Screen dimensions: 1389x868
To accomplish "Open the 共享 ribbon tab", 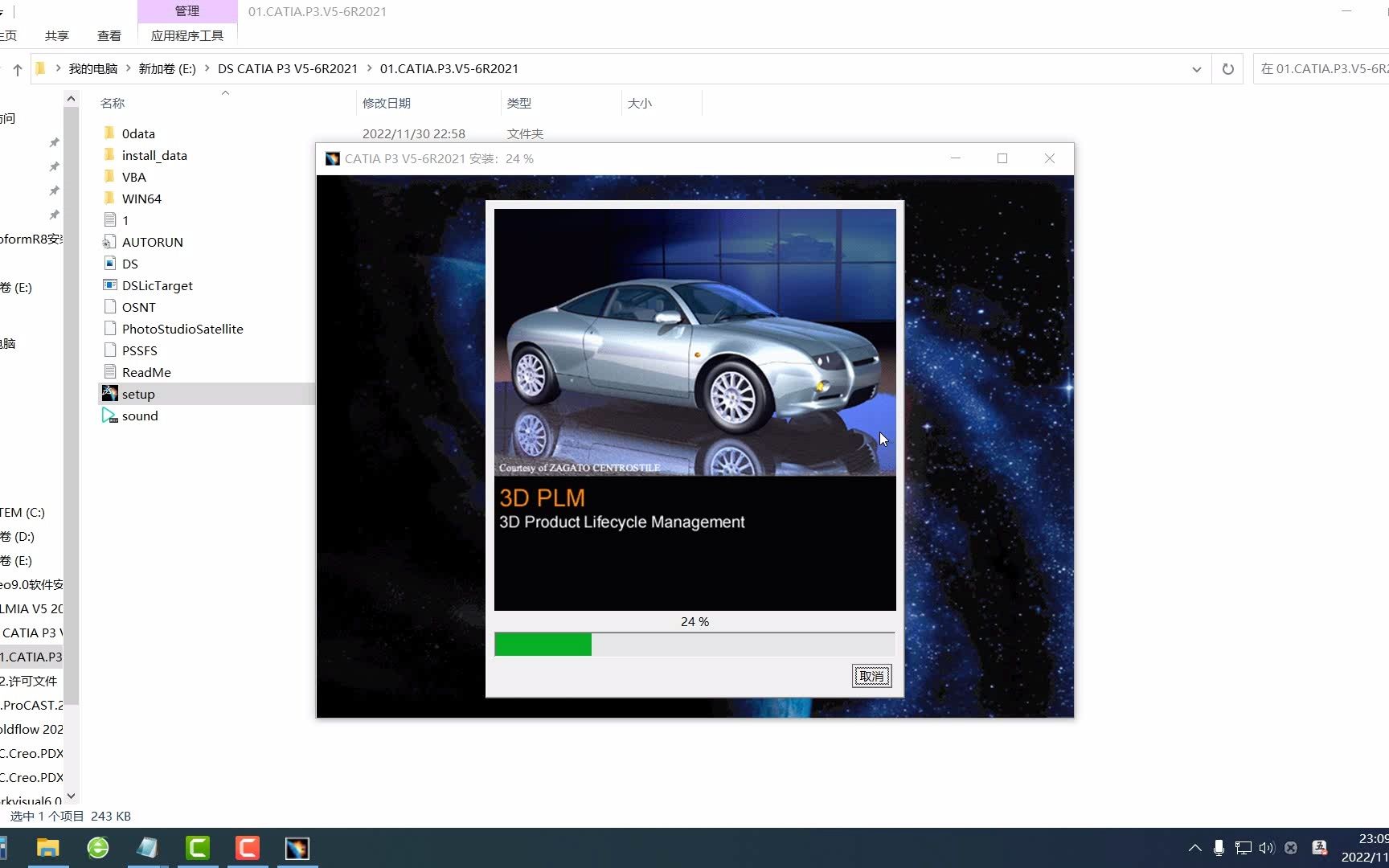I will click(57, 35).
